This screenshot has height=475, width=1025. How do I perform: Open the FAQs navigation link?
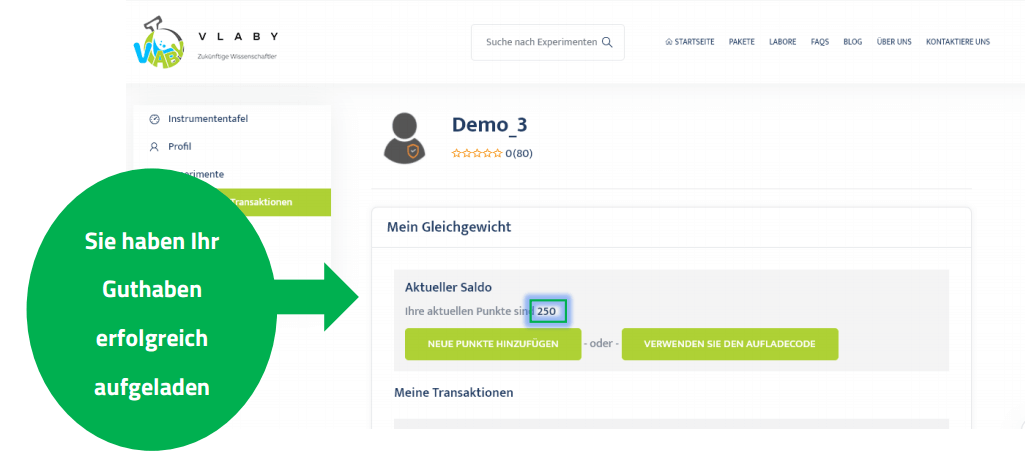point(819,42)
